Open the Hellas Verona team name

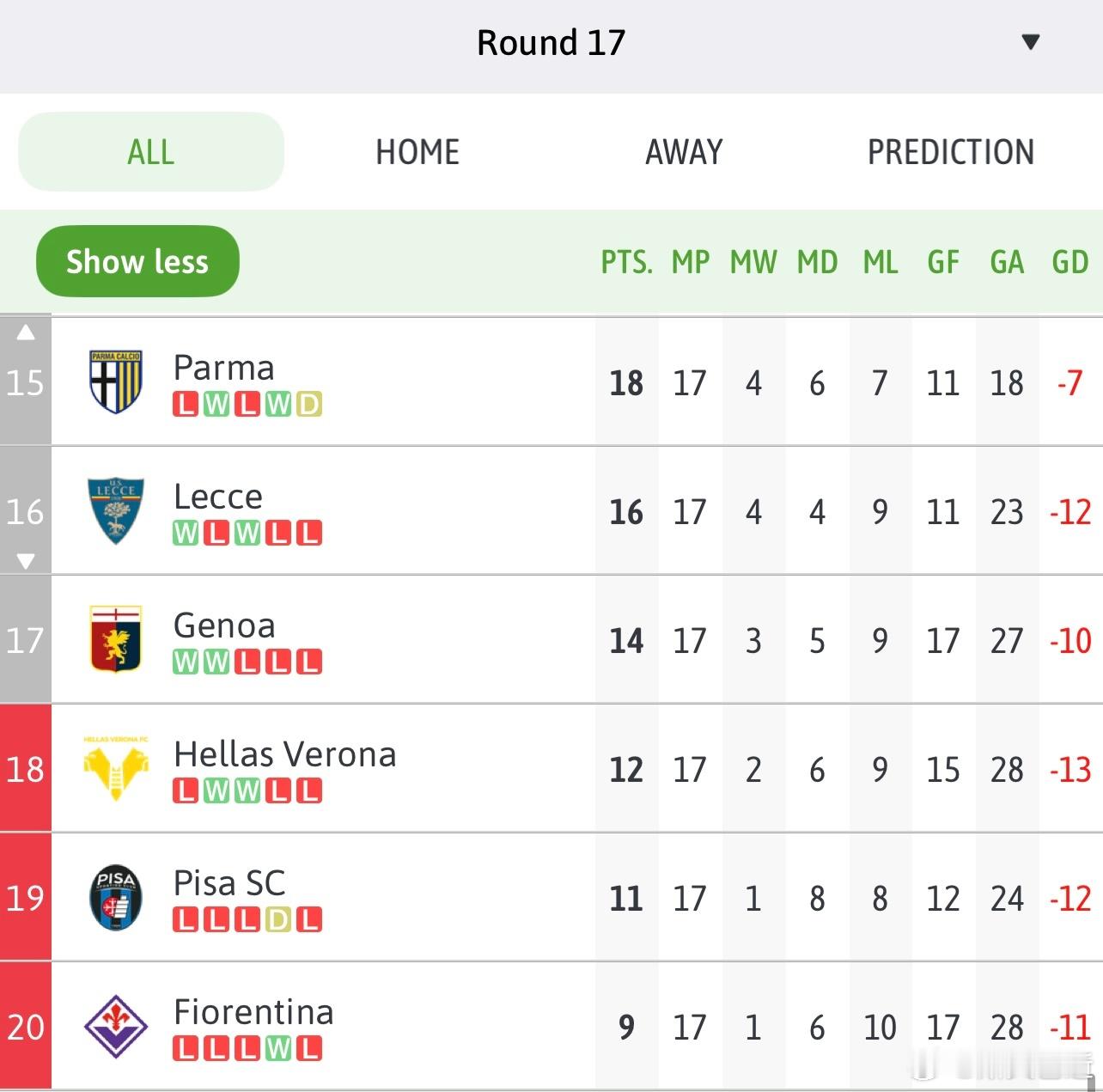pyautogui.click(x=284, y=754)
